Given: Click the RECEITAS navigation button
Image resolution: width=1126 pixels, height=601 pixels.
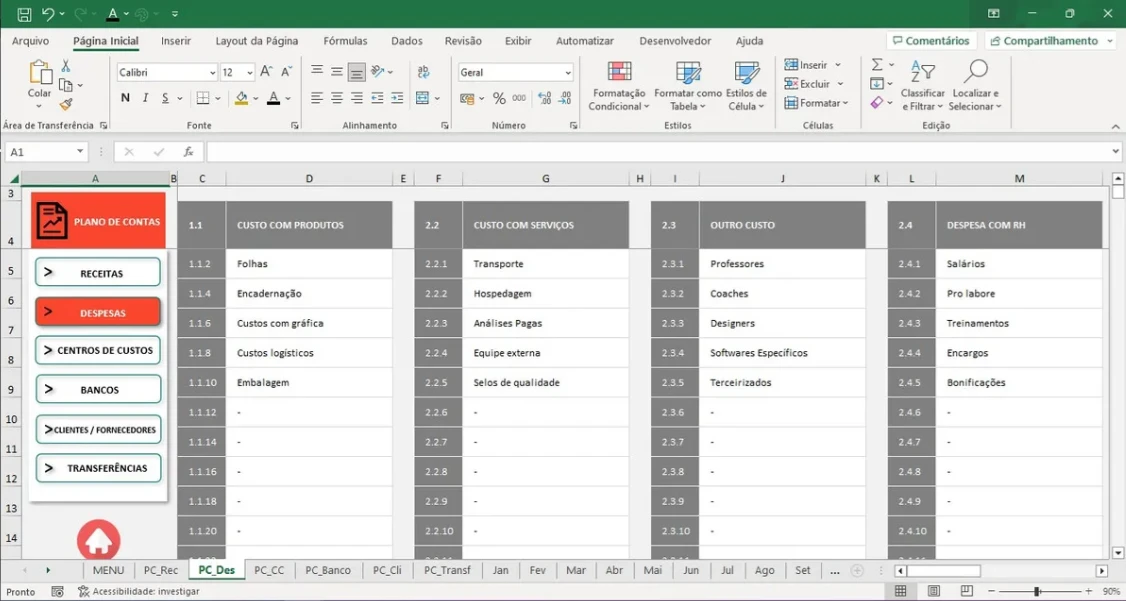Looking at the screenshot, I should point(98,273).
